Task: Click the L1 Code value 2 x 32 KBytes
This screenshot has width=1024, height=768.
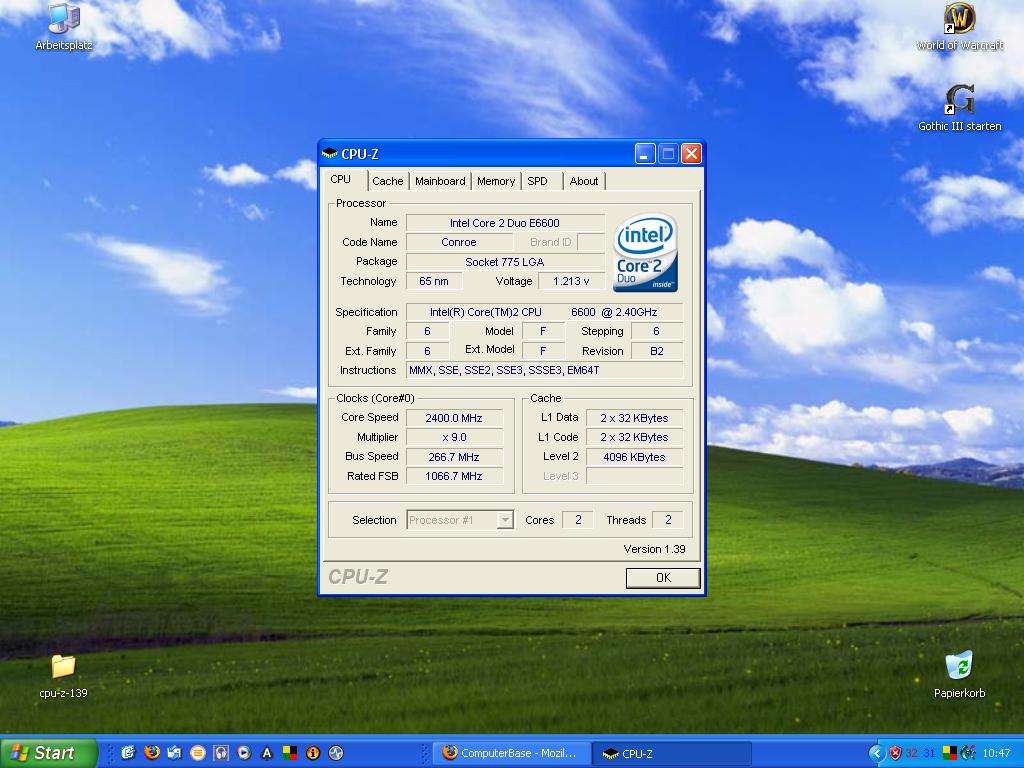Action: click(x=634, y=438)
